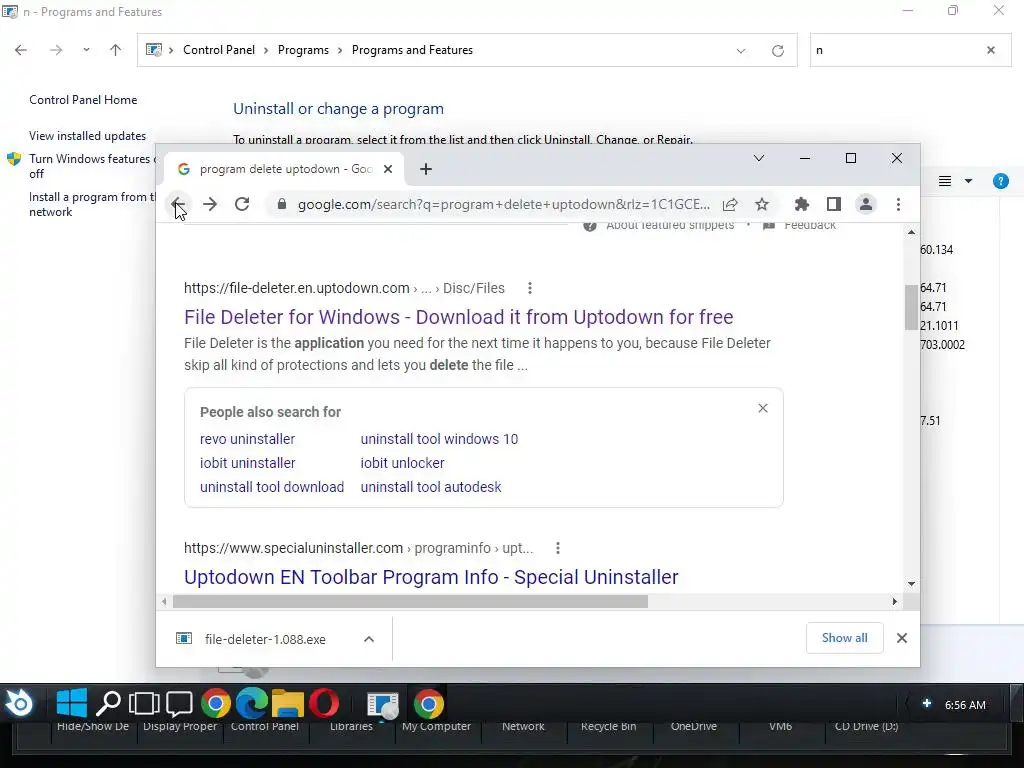Reload the Google search page

click(x=242, y=204)
